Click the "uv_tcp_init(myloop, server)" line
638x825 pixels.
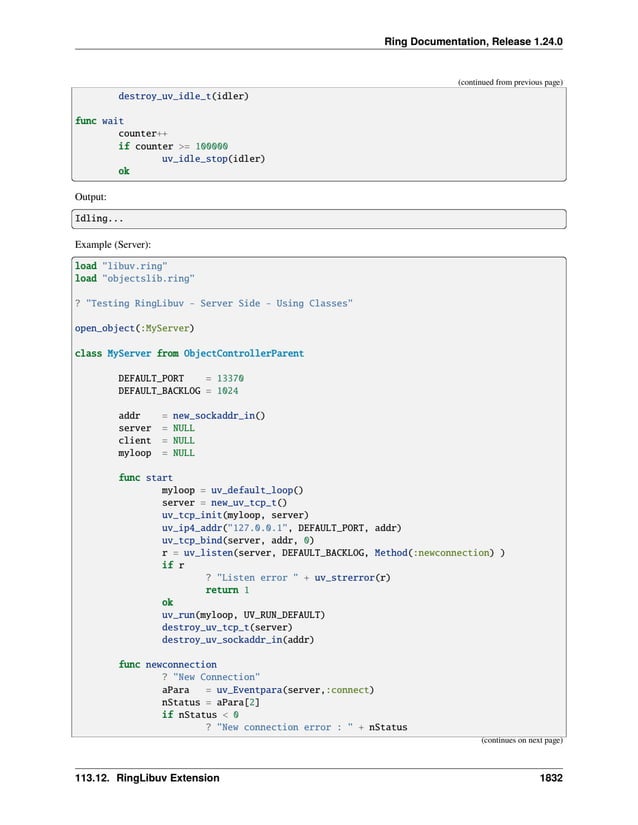235,515
